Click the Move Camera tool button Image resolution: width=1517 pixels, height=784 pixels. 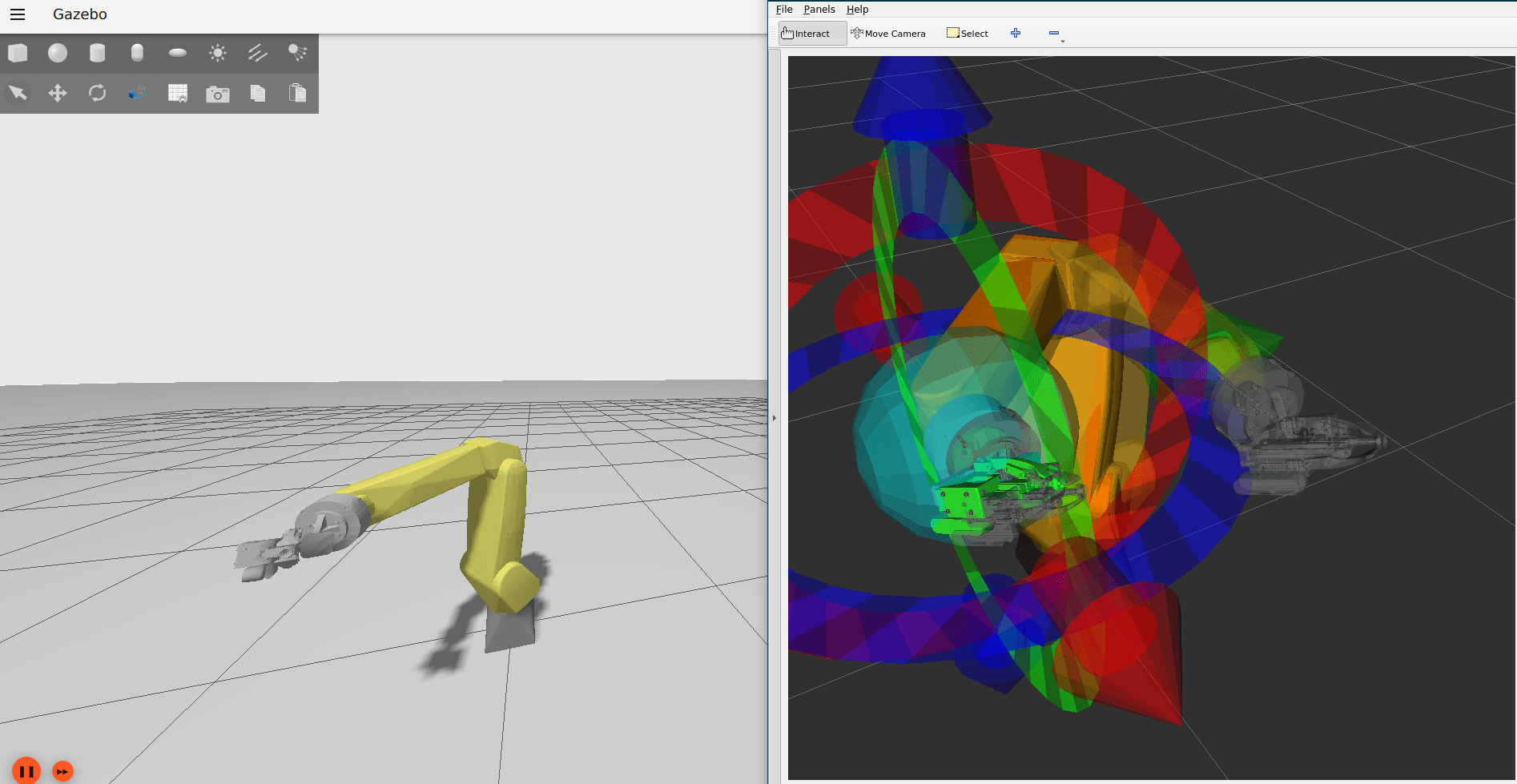(x=888, y=34)
